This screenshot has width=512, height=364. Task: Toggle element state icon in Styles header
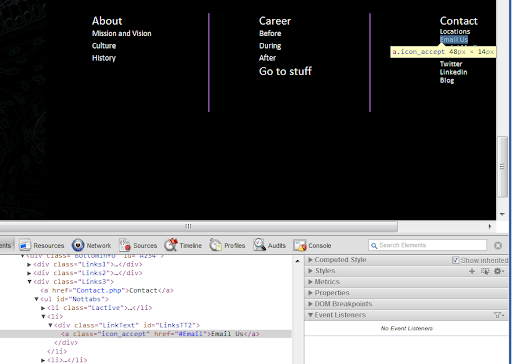point(485,271)
